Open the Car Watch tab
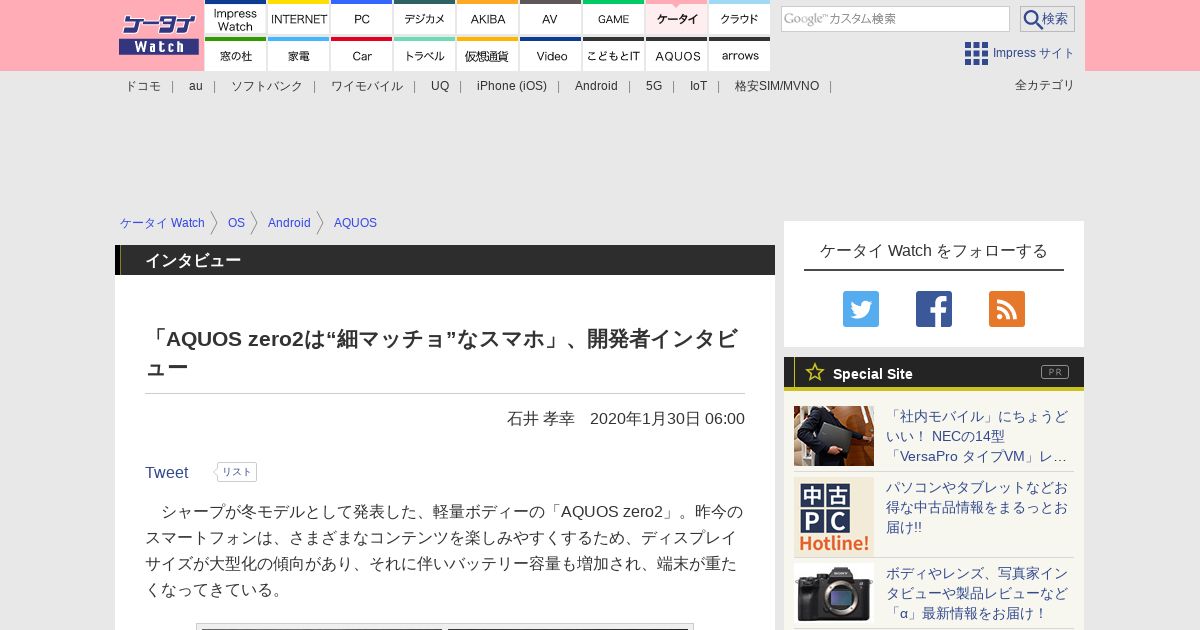This screenshot has width=1200, height=630. pyautogui.click(x=362, y=55)
